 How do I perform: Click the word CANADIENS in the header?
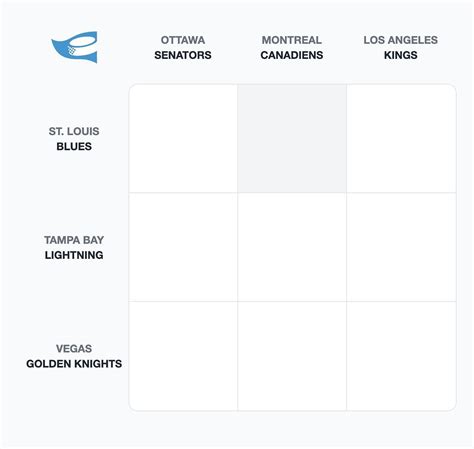click(x=292, y=55)
